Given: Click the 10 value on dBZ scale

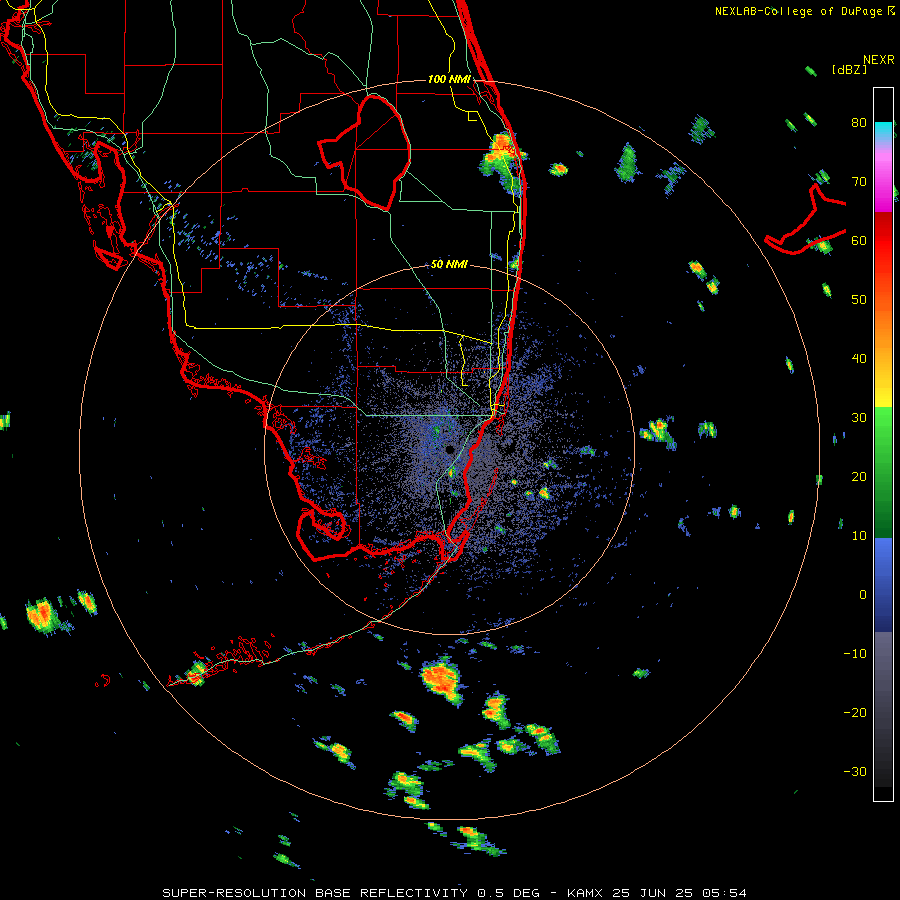Looking at the screenshot, I should (x=859, y=536).
